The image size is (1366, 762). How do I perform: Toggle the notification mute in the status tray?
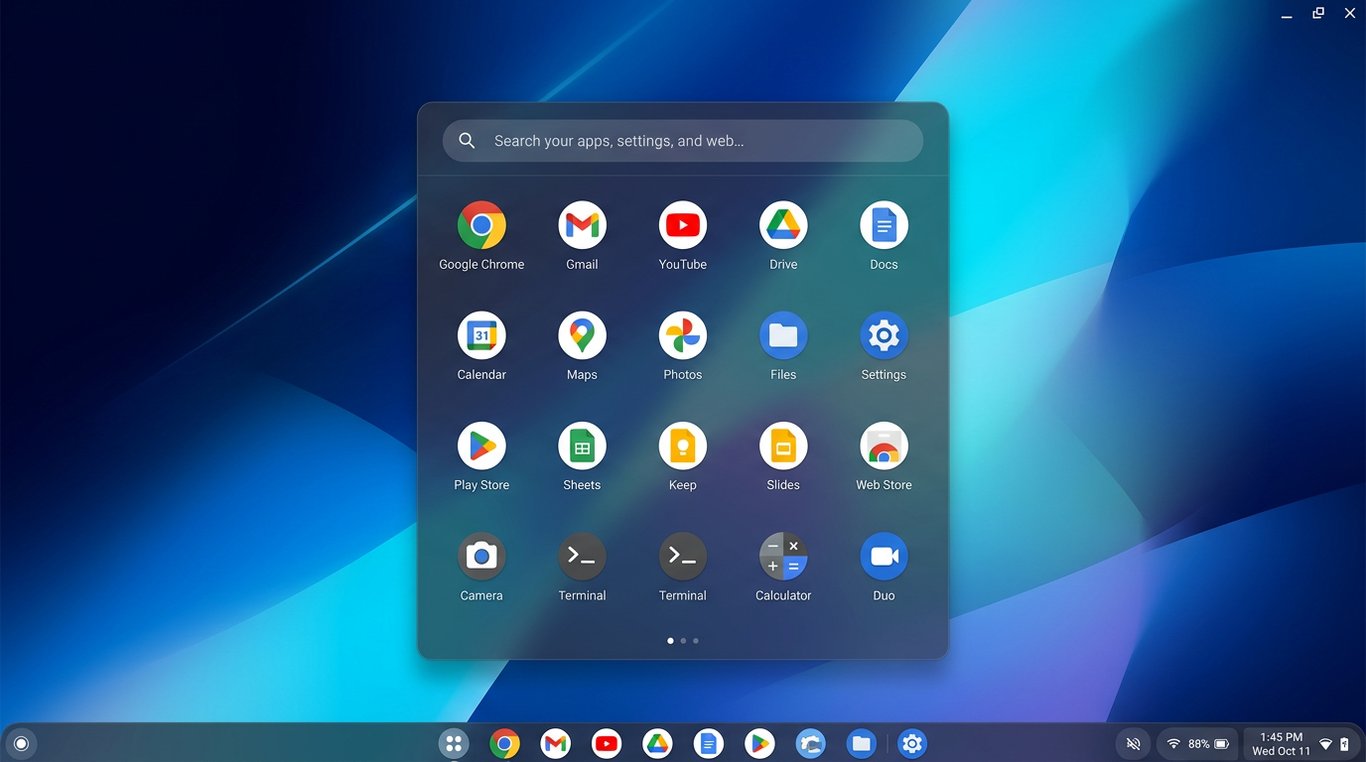coord(1132,743)
